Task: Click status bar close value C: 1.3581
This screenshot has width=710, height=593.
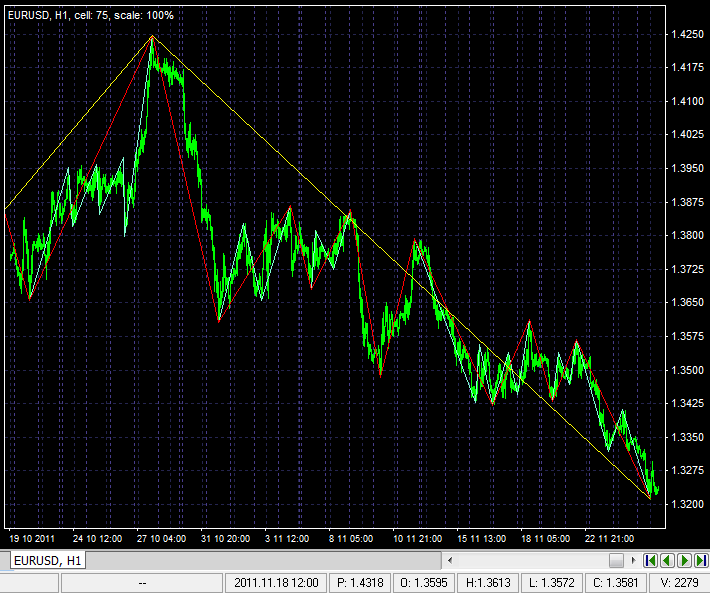Action: [x=615, y=583]
